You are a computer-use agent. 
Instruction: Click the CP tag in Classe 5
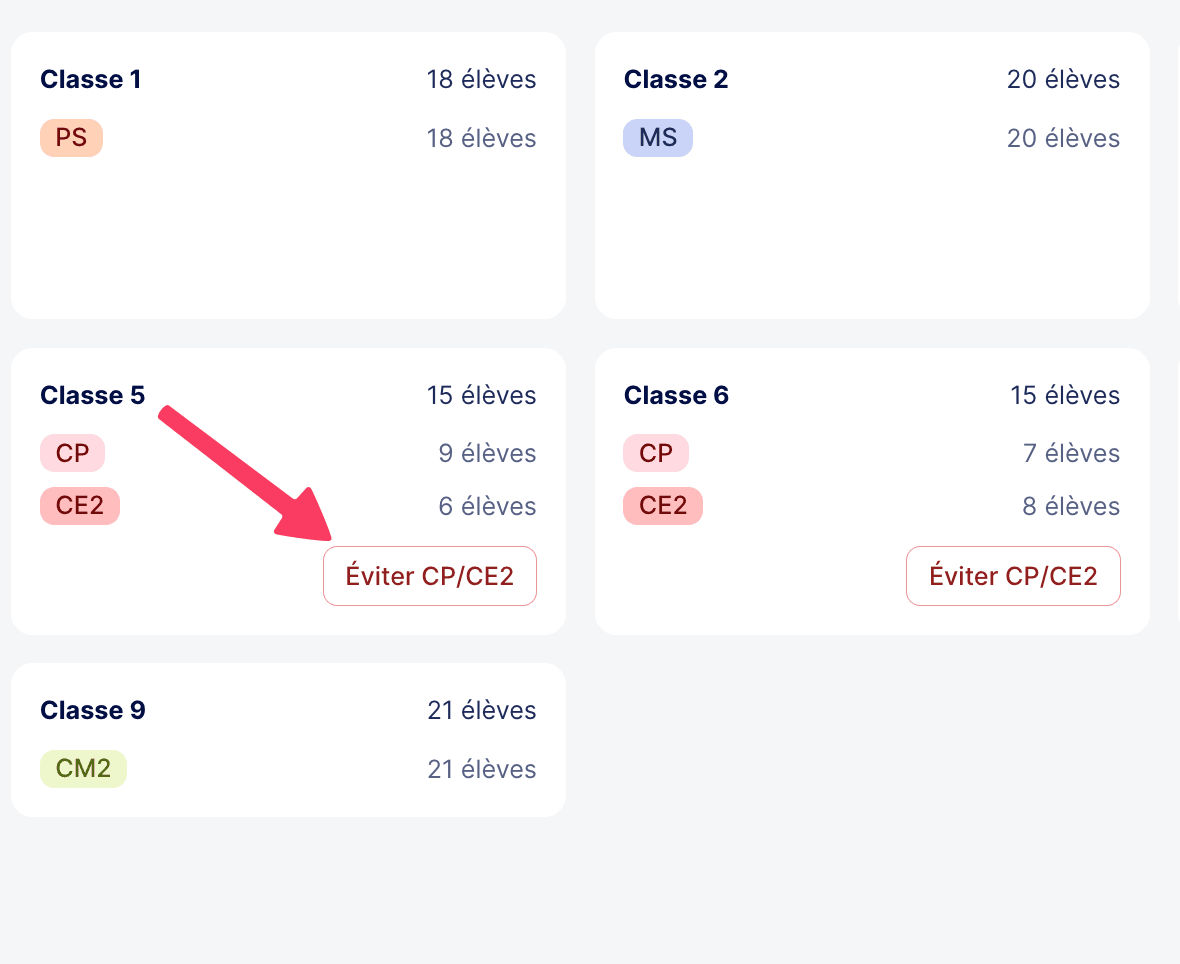[72, 453]
